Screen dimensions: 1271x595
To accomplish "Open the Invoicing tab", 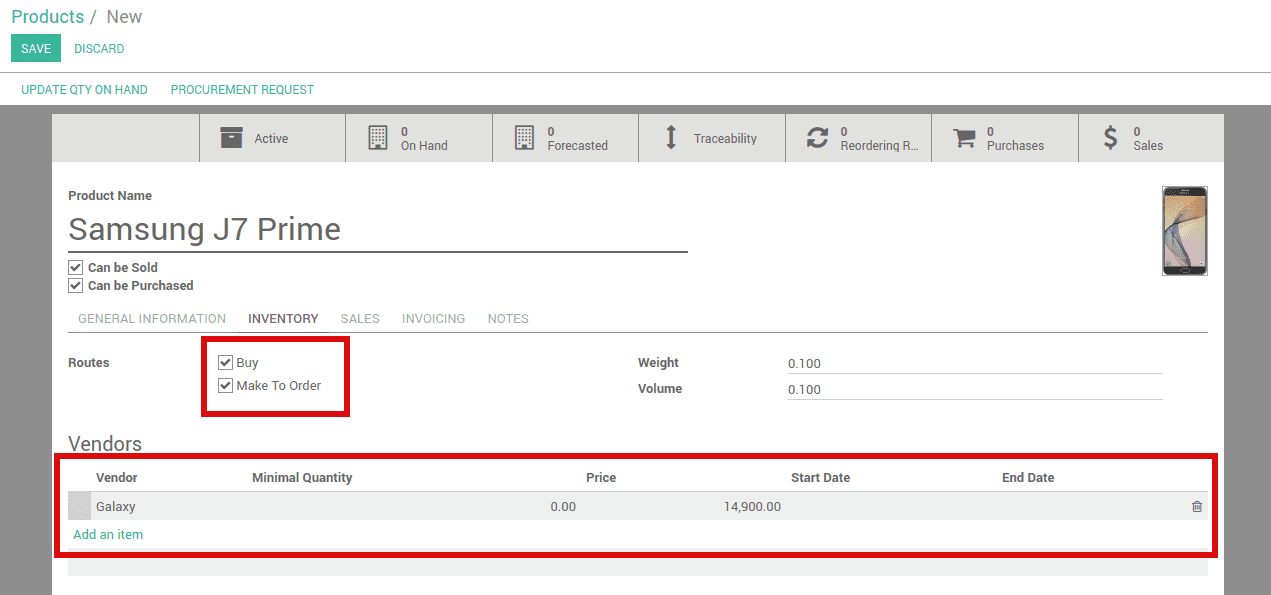I will pyautogui.click(x=433, y=318).
